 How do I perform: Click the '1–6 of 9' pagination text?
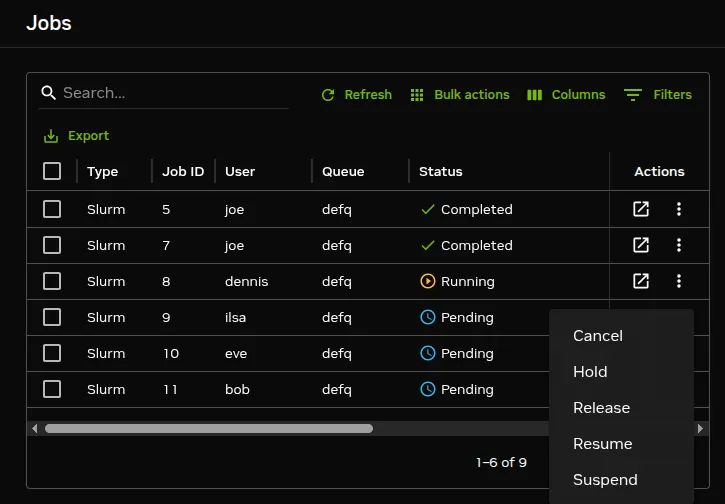tap(501, 462)
